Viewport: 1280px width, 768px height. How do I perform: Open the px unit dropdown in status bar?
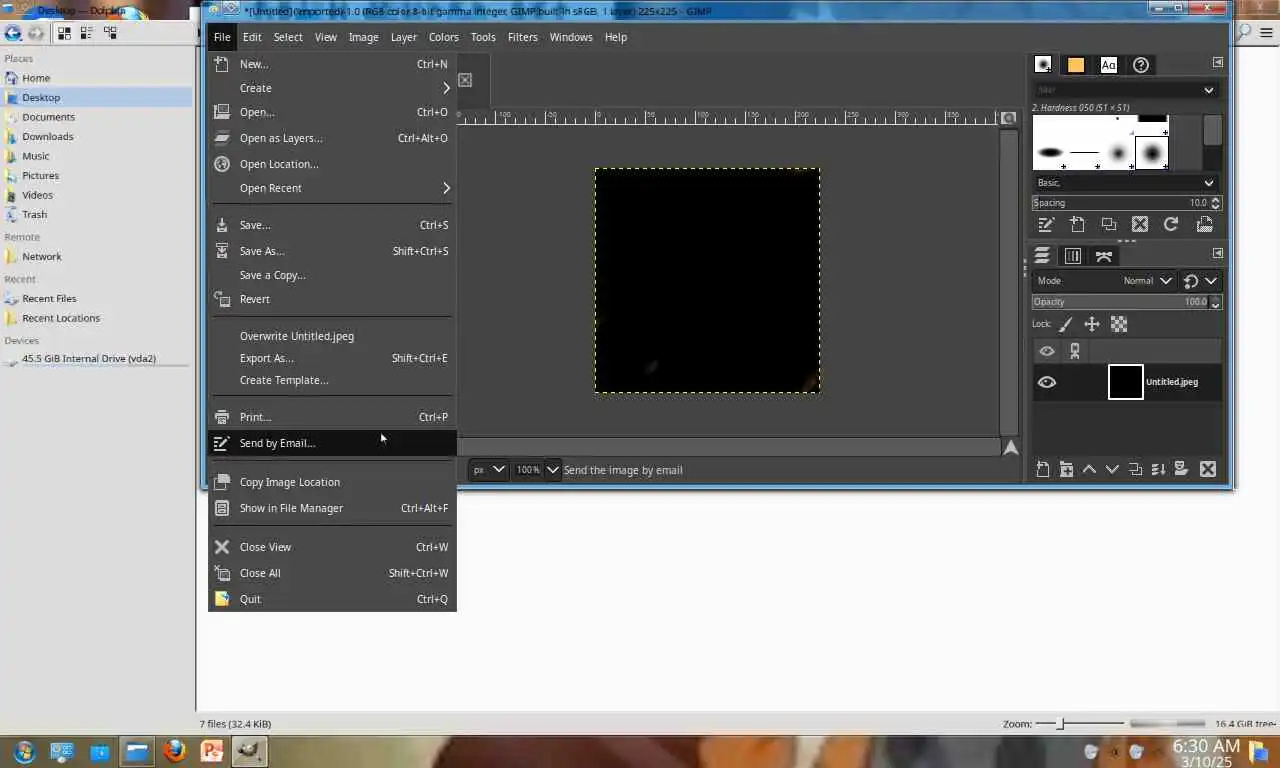point(488,470)
